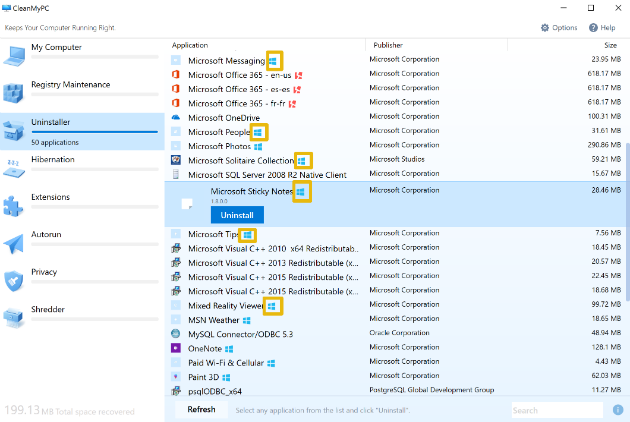
Task: Sort by the Publisher column header
Action: [388, 45]
